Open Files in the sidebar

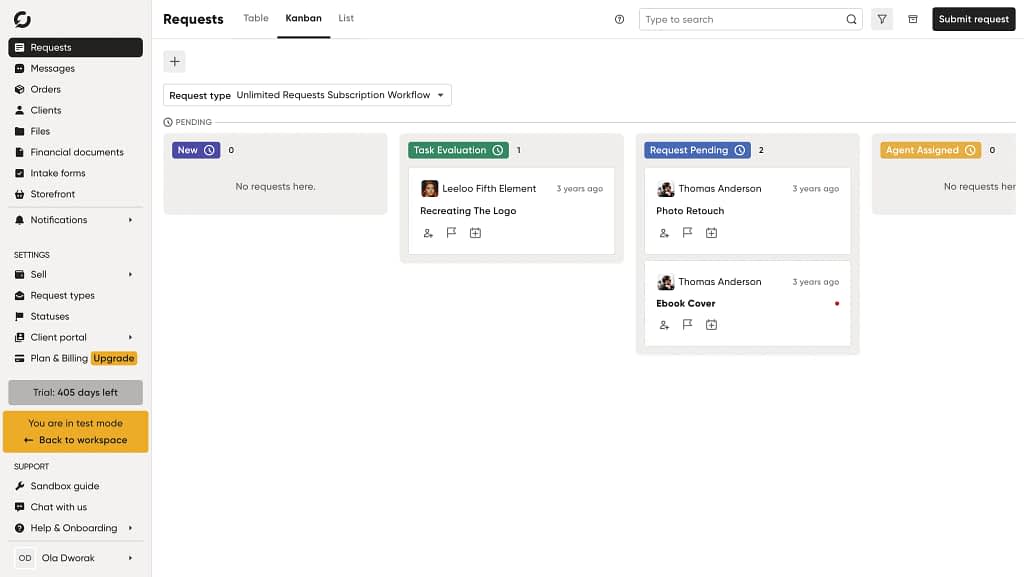(76, 131)
